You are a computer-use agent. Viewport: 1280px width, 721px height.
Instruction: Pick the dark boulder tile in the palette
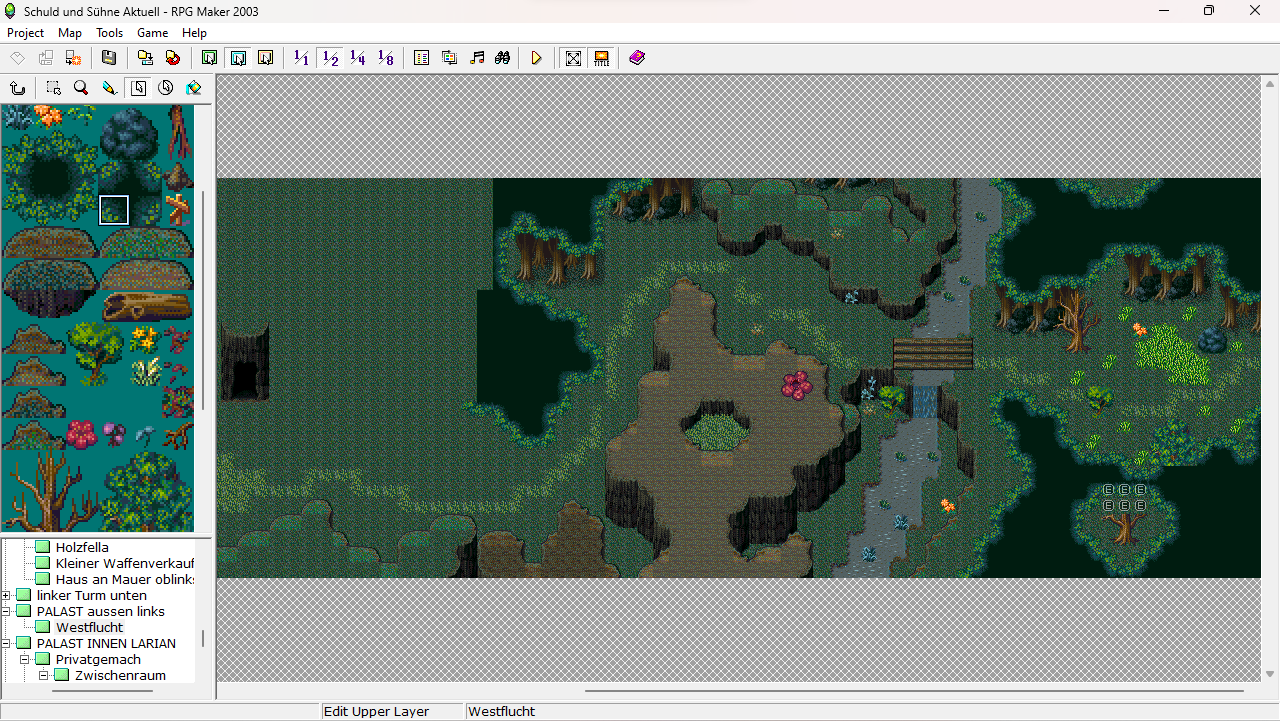point(129,135)
